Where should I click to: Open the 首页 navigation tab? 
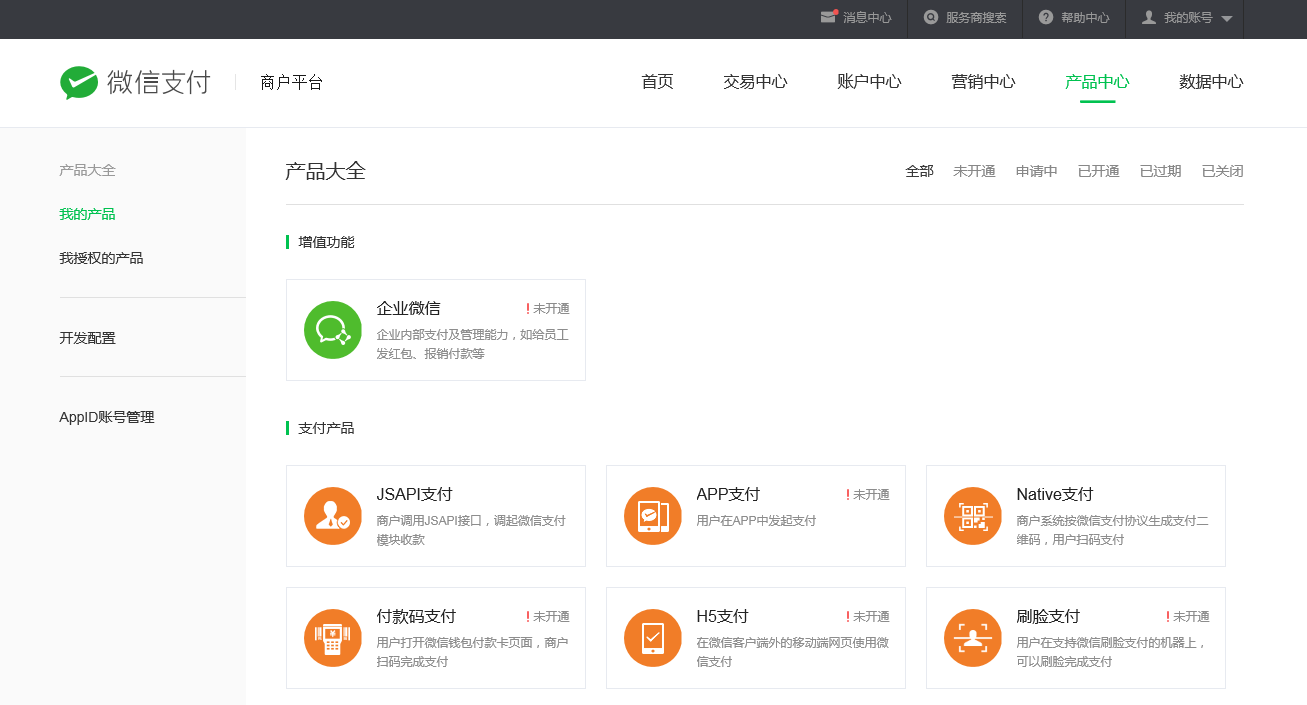[657, 82]
